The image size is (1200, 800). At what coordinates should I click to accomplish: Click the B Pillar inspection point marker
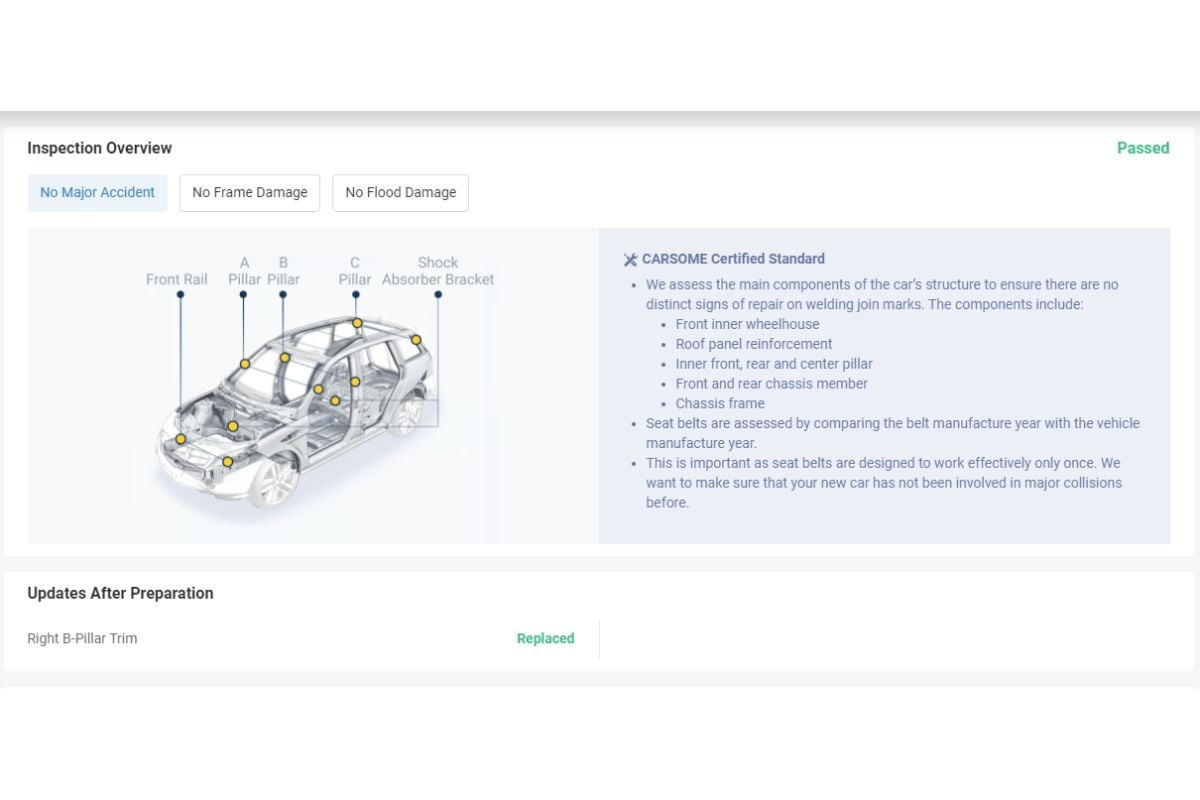[284, 356]
